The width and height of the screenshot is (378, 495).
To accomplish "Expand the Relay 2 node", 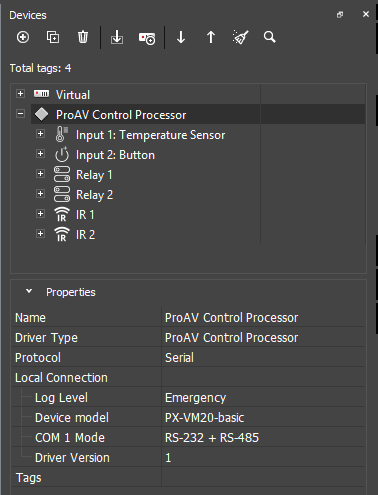I will point(40,194).
